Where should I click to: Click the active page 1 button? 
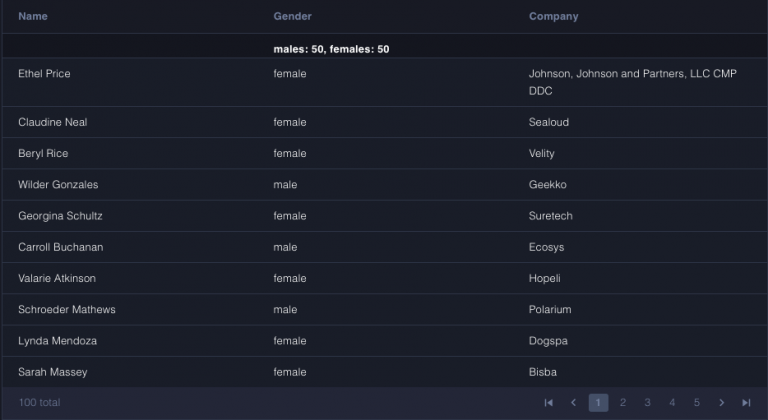click(598, 403)
